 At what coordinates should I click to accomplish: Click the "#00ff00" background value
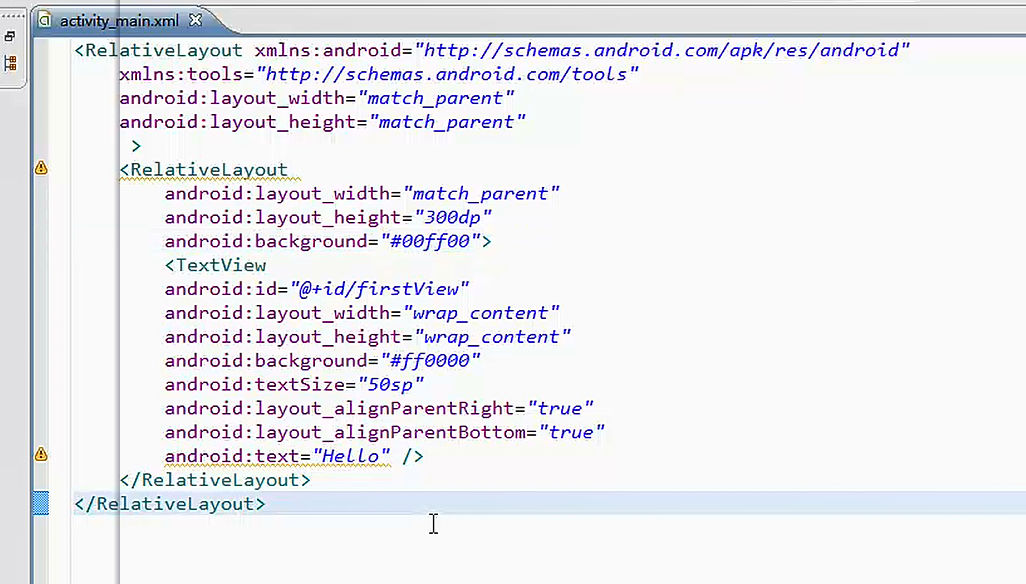coord(431,241)
